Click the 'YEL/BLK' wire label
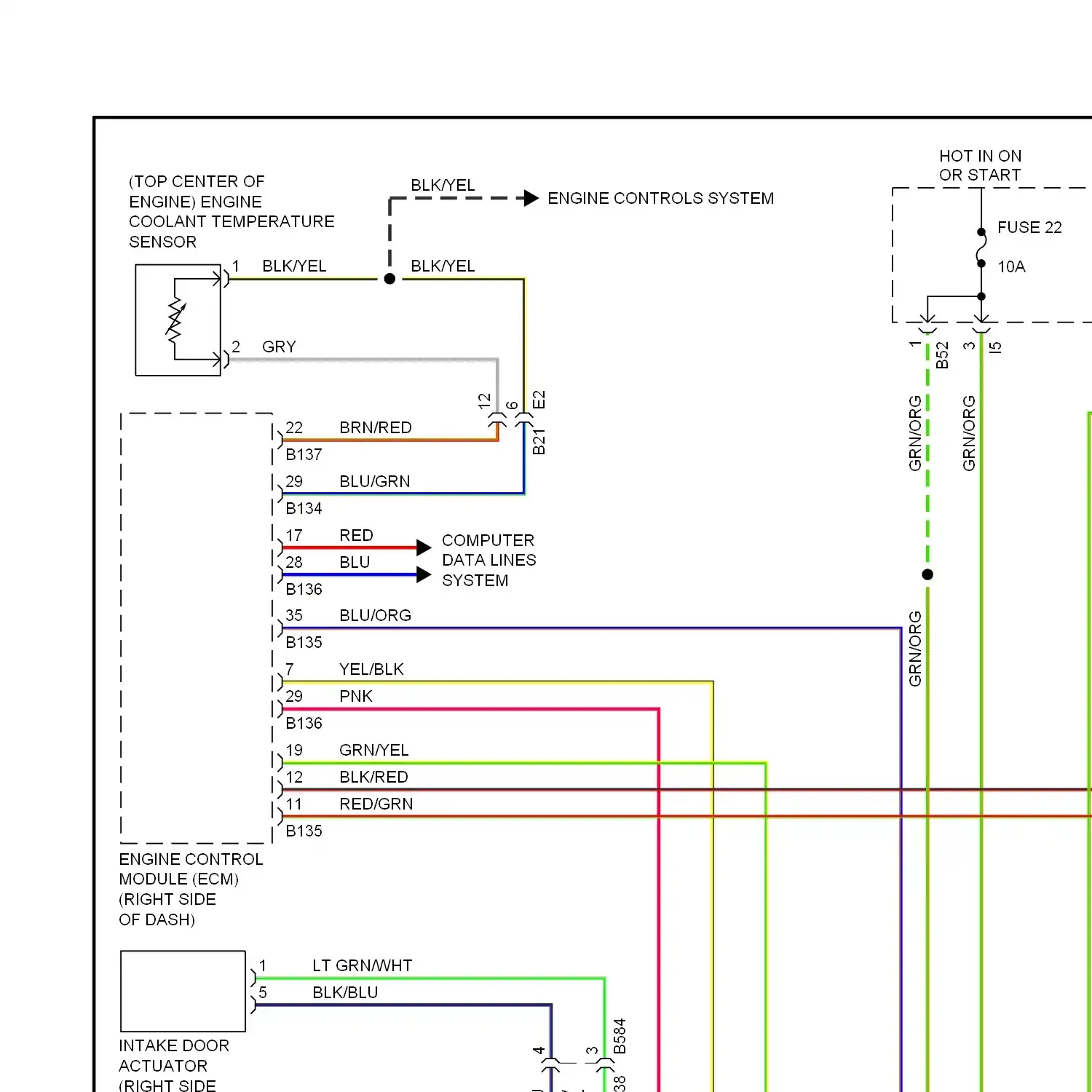Viewport: 1092px width, 1092px height. tap(371, 669)
